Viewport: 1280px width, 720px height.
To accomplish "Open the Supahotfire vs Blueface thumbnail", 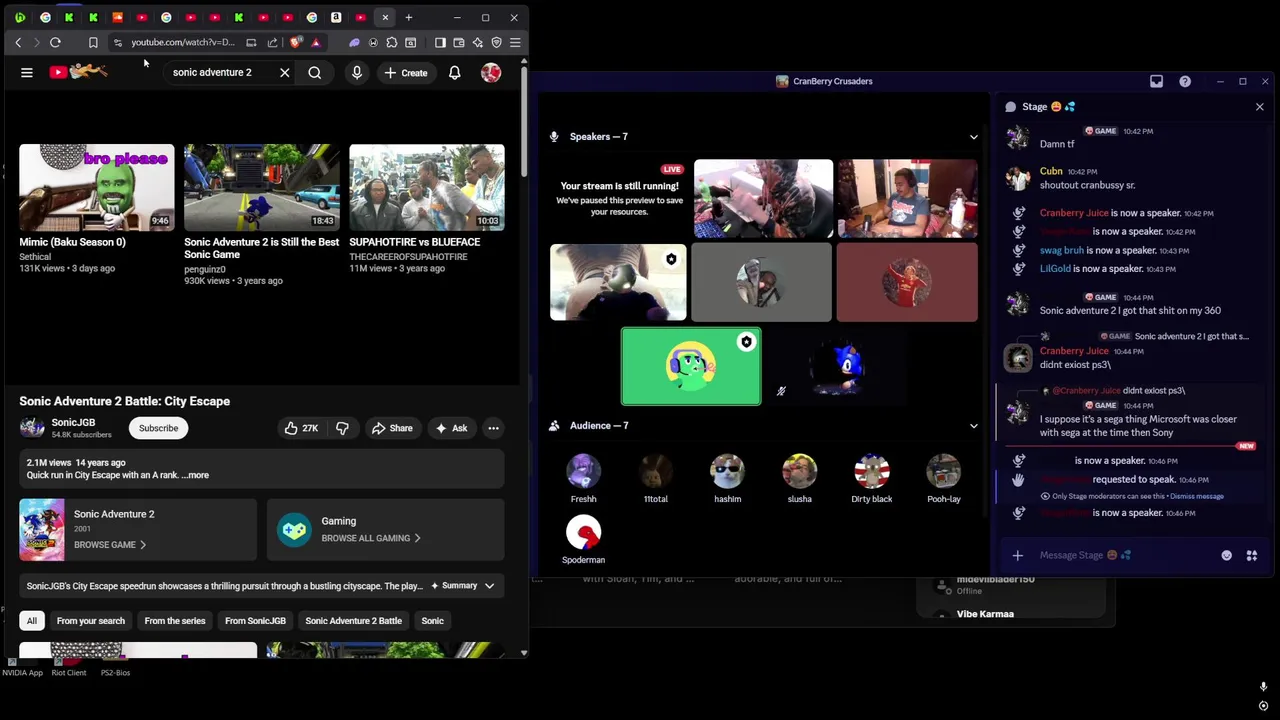I will tap(427, 188).
